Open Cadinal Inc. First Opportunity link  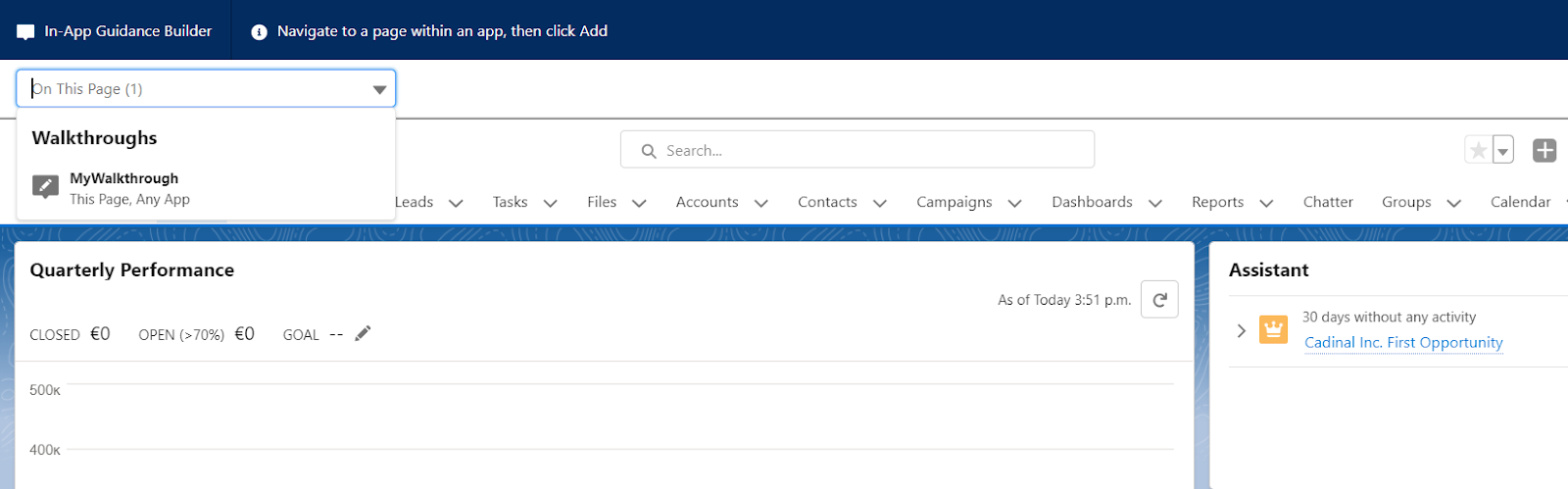(1403, 342)
